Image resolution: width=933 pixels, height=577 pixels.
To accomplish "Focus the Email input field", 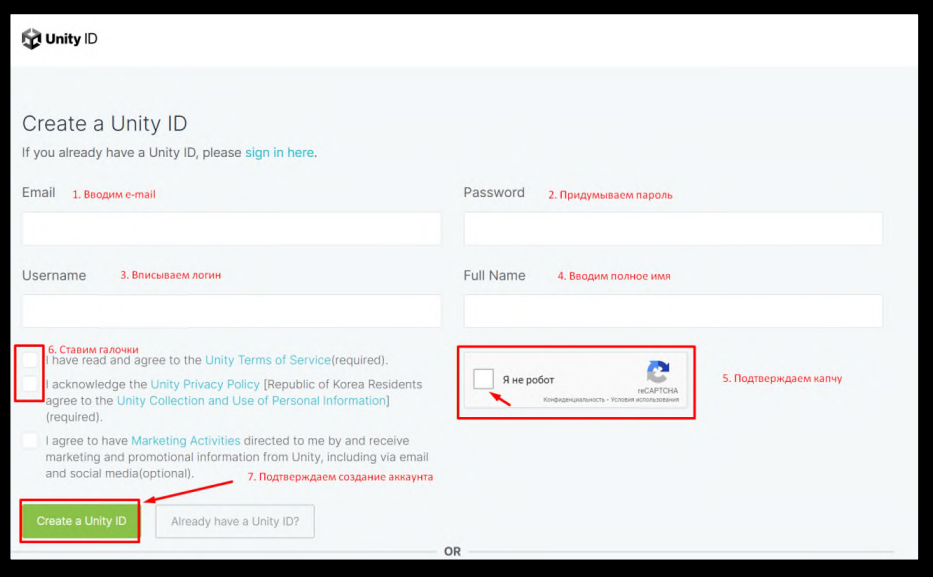I will [231, 228].
